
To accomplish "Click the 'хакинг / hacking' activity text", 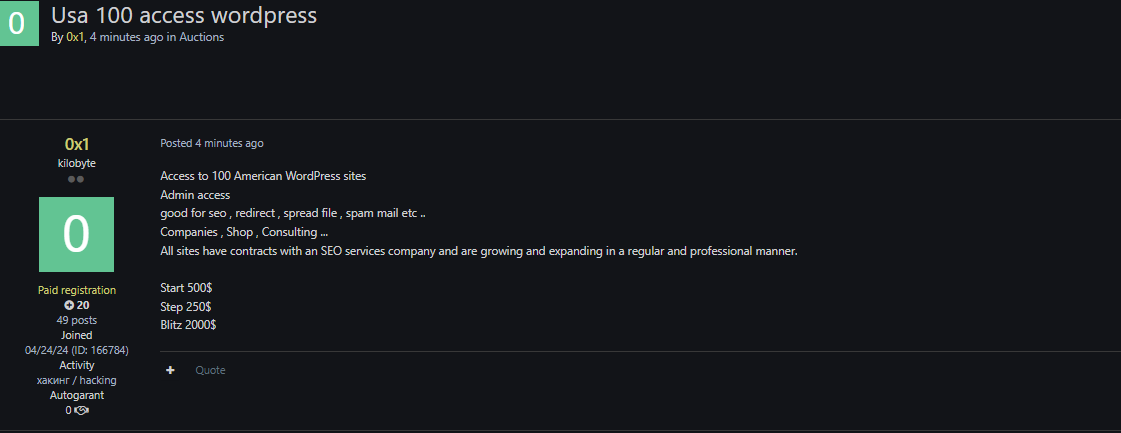I will point(76,380).
